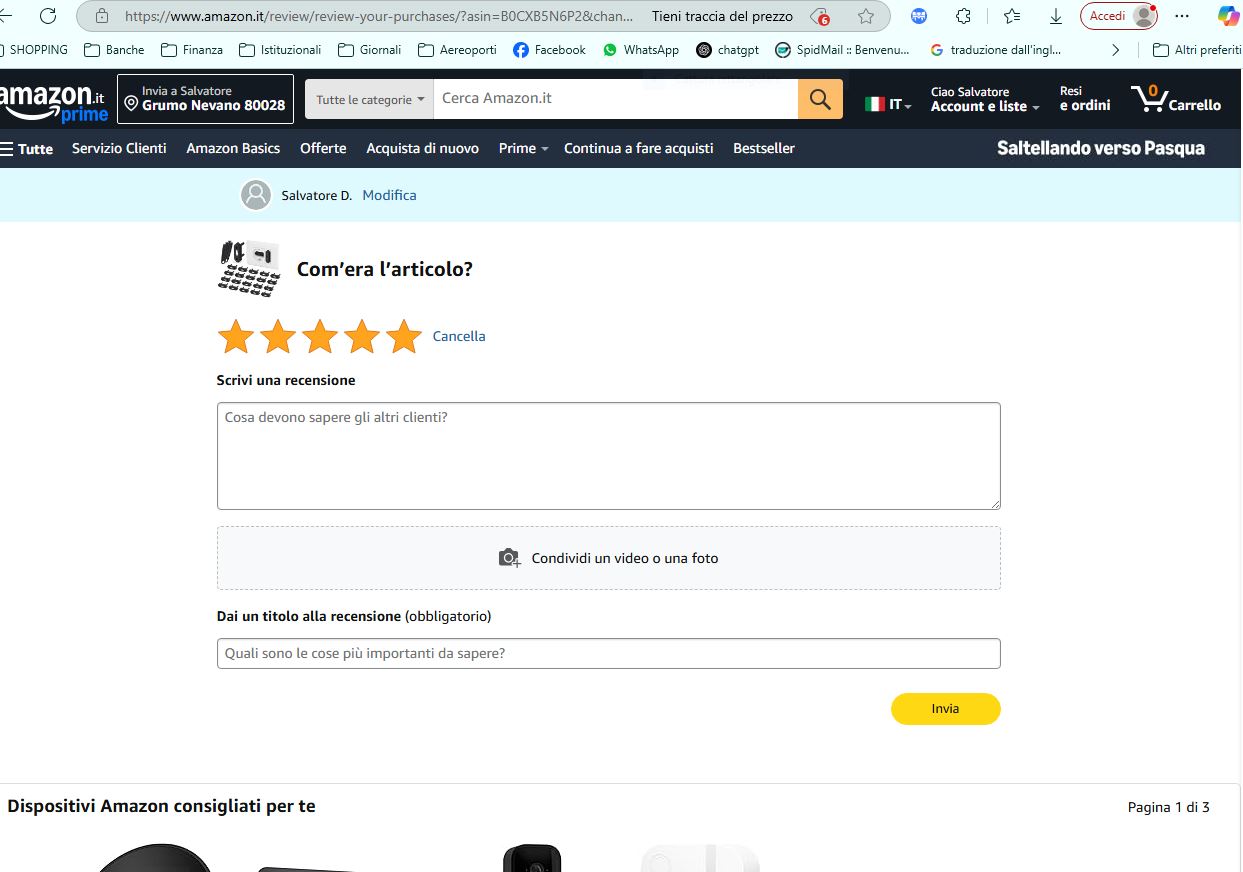This screenshot has width=1243, height=872.
Task: Open the Aereoporti bookmarks folder
Action: tap(457, 50)
